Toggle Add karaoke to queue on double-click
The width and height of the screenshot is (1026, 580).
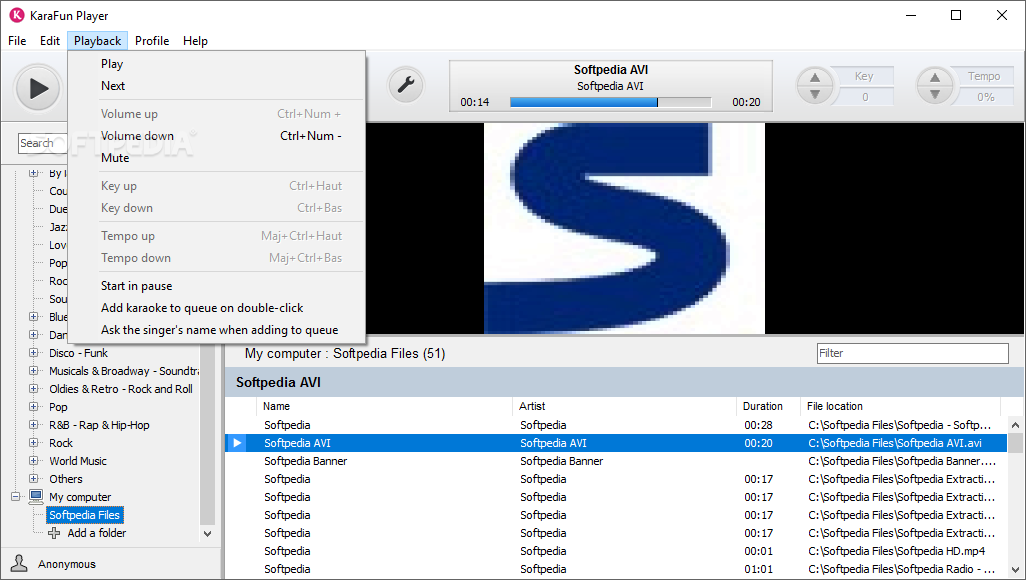point(217,308)
